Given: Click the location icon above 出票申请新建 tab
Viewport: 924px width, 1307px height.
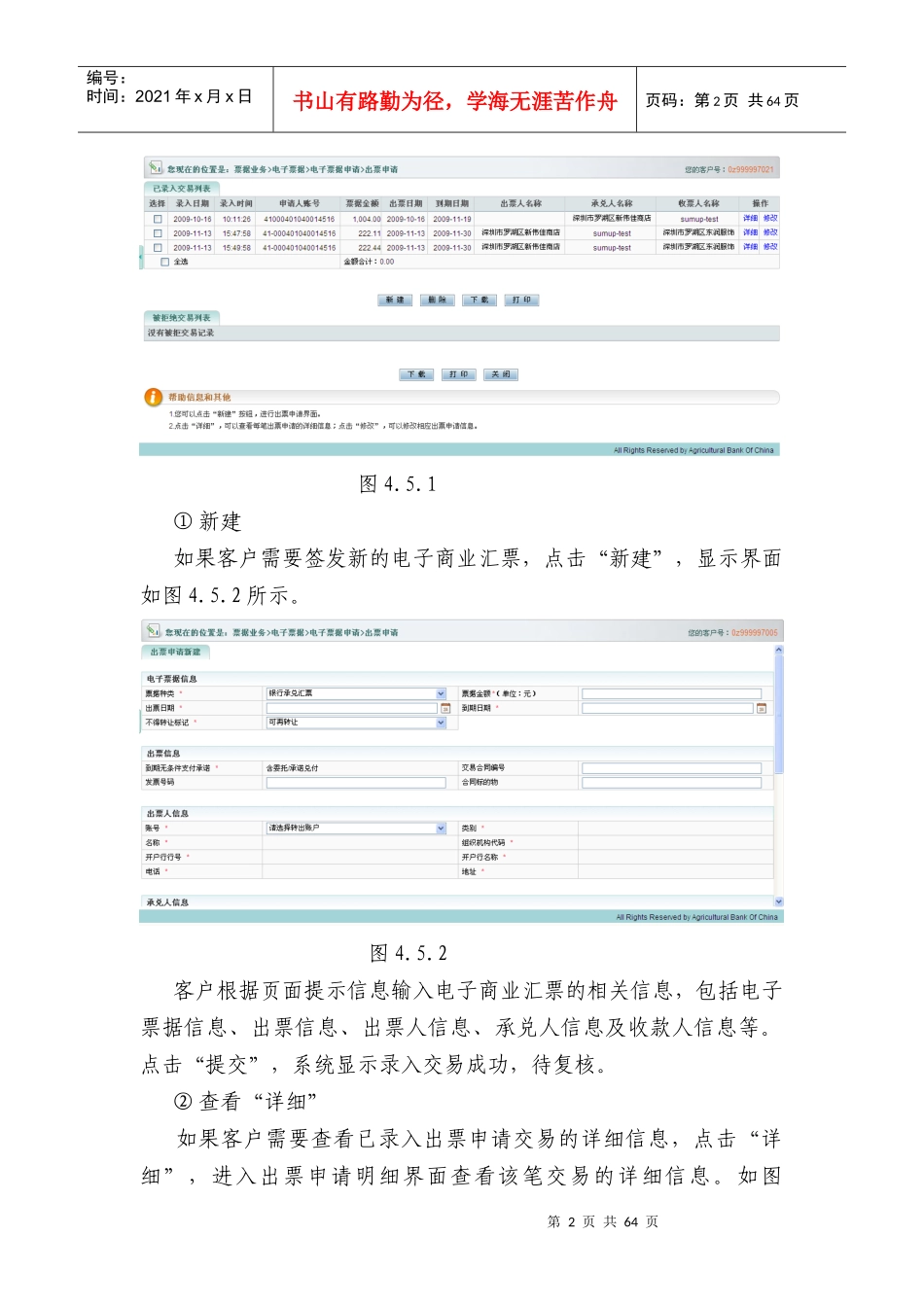Looking at the screenshot, I should coord(152,631).
